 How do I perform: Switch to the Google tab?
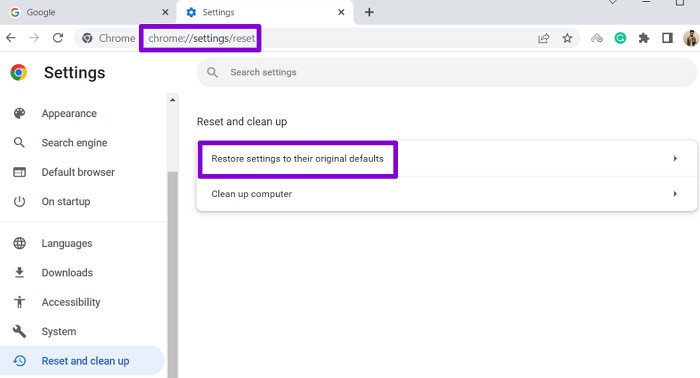click(x=88, y=12)
